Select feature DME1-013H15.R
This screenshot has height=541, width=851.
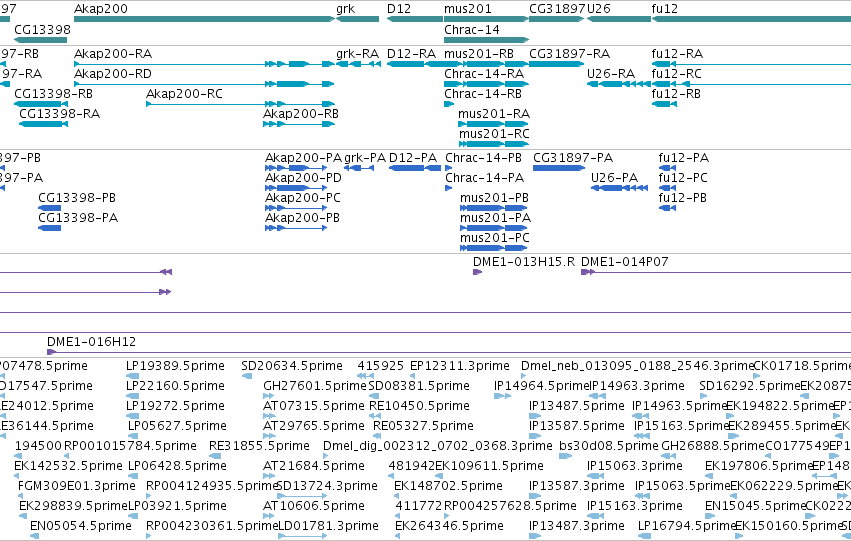point(478,272)
